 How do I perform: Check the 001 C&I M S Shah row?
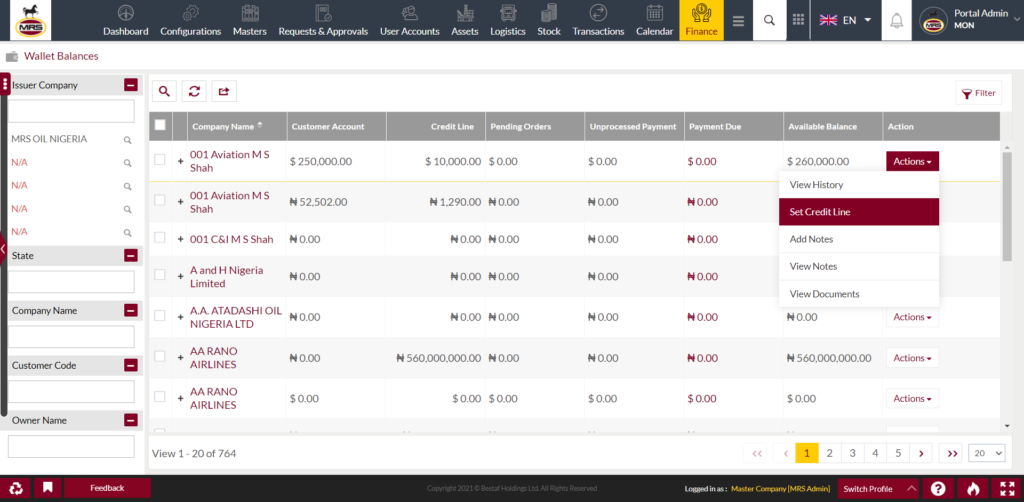[x=160, y=238]
